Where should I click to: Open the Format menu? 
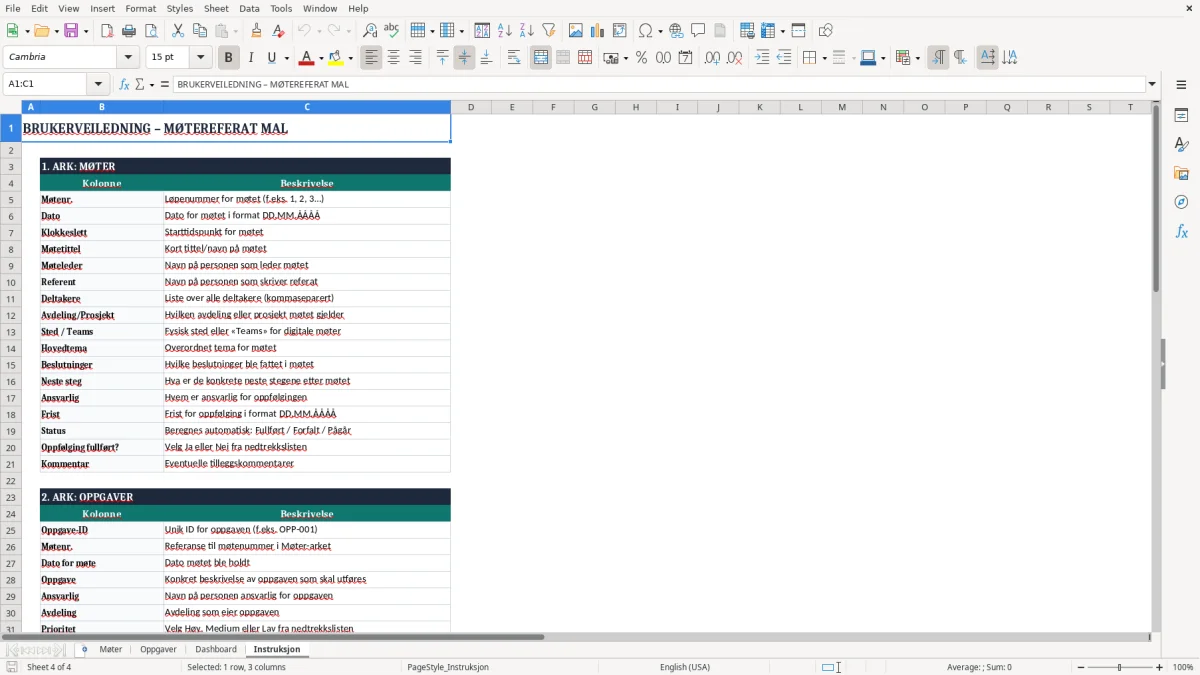pyautogui.click(x=140, y=8)
